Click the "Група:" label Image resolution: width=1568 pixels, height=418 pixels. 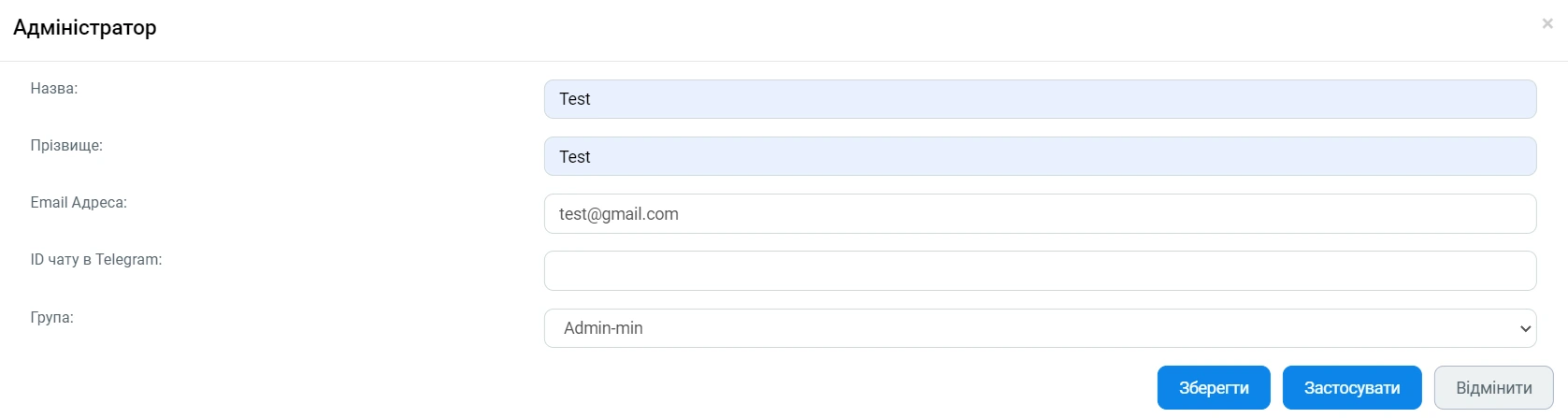(x=52, y=318)
